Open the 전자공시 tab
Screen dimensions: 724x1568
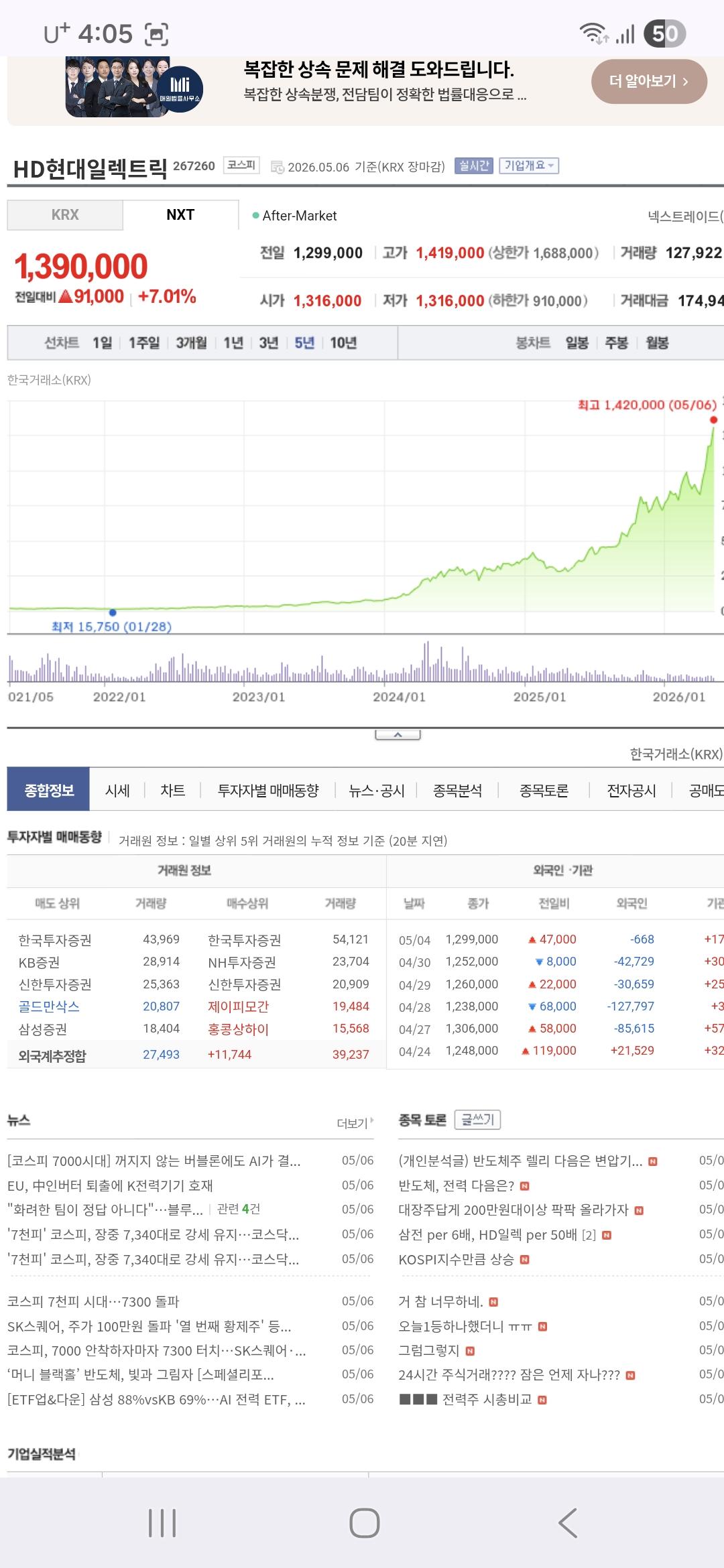[x=631, y=791]
